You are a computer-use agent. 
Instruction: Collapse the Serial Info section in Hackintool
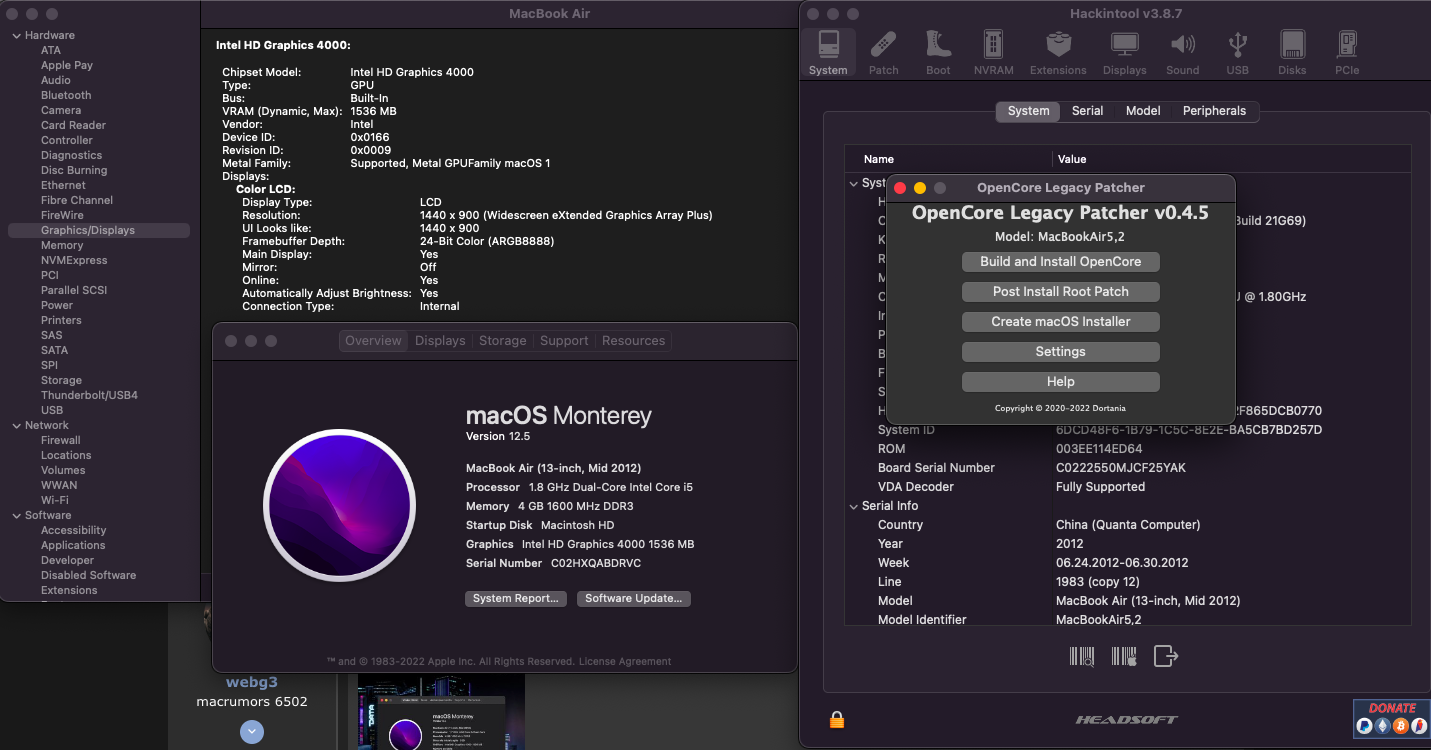853,506
